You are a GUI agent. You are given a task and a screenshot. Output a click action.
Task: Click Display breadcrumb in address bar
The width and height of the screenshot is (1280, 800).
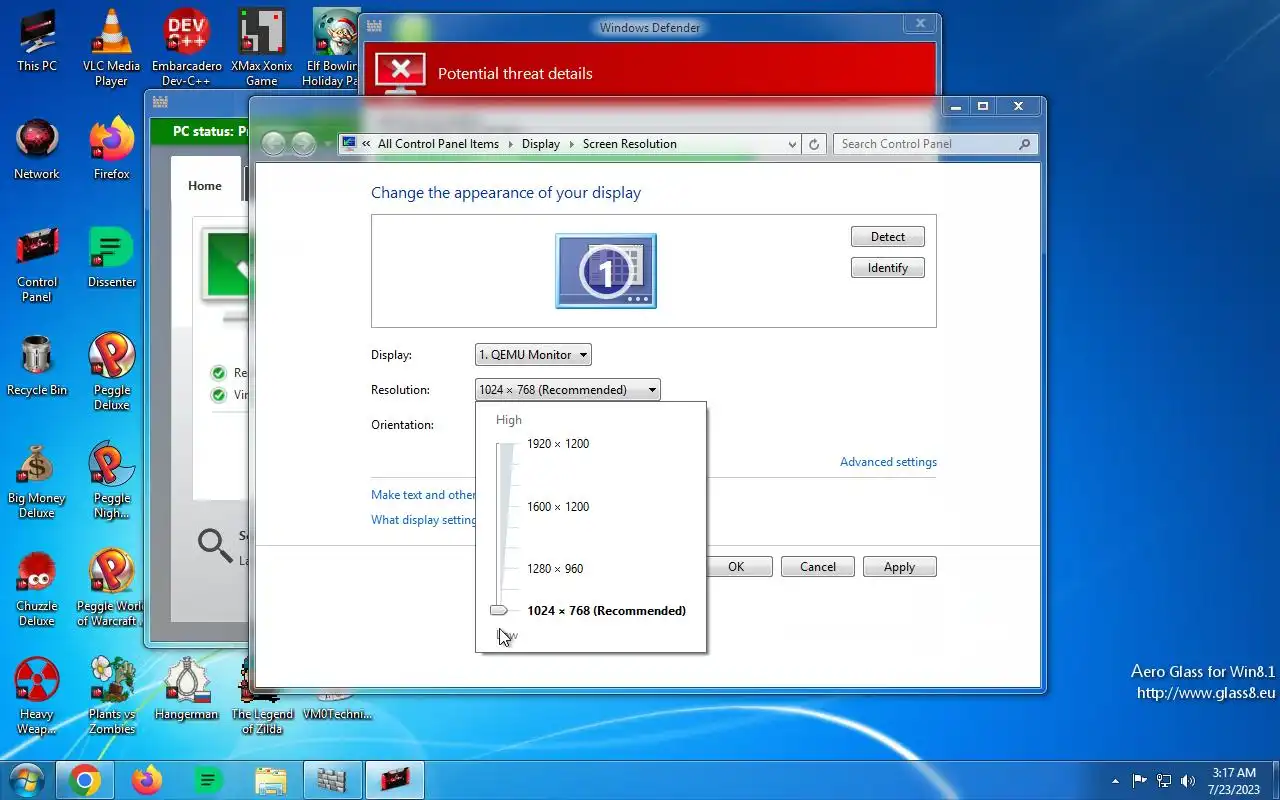point(541,144)
